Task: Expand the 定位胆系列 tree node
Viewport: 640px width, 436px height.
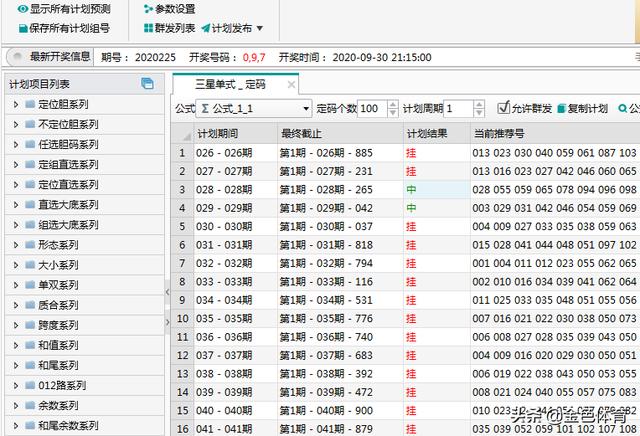Action: click(x=16, y=104)
